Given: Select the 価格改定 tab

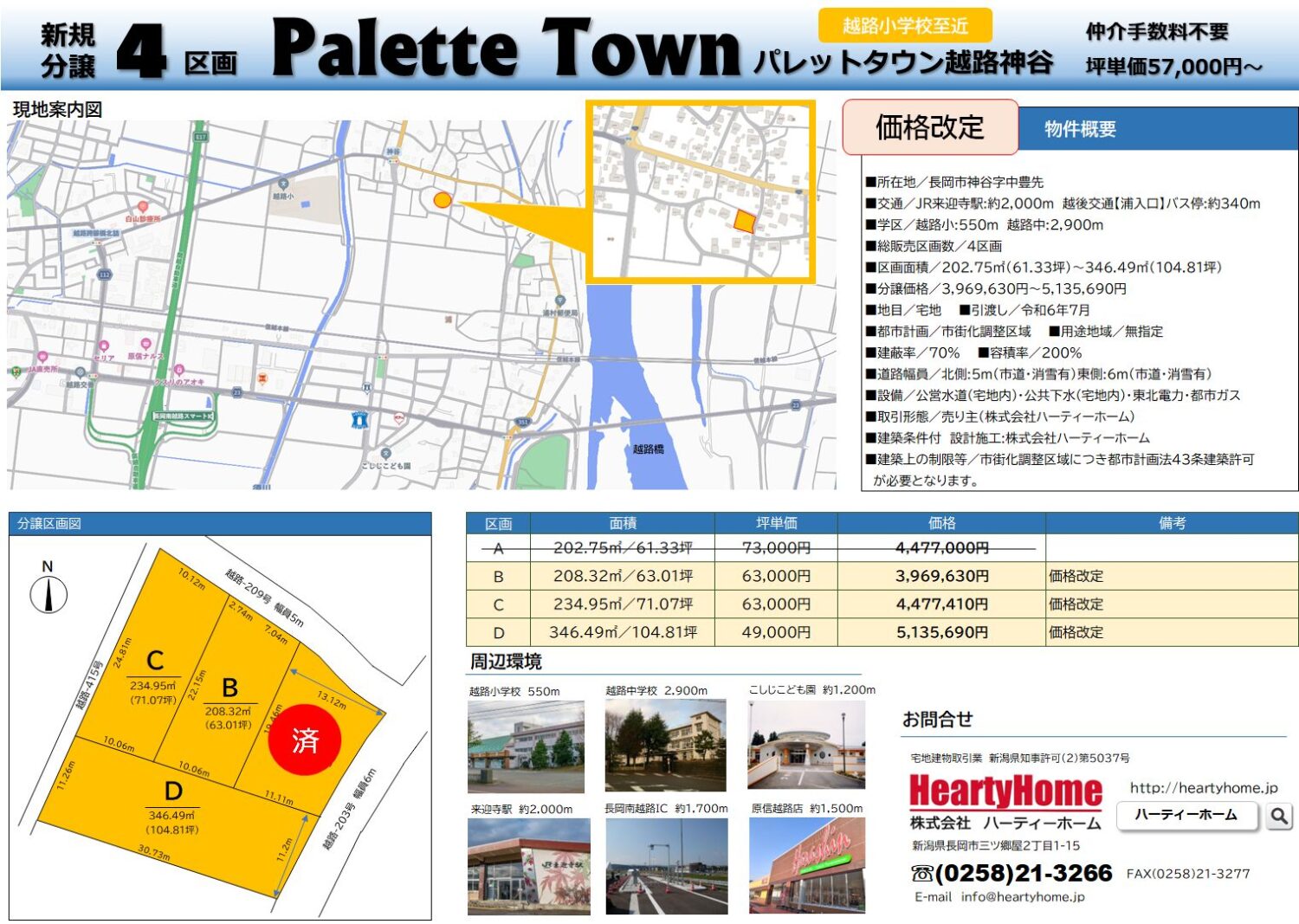Looking at the screenshot, I should pyautogui.click(x=929, y=127).
